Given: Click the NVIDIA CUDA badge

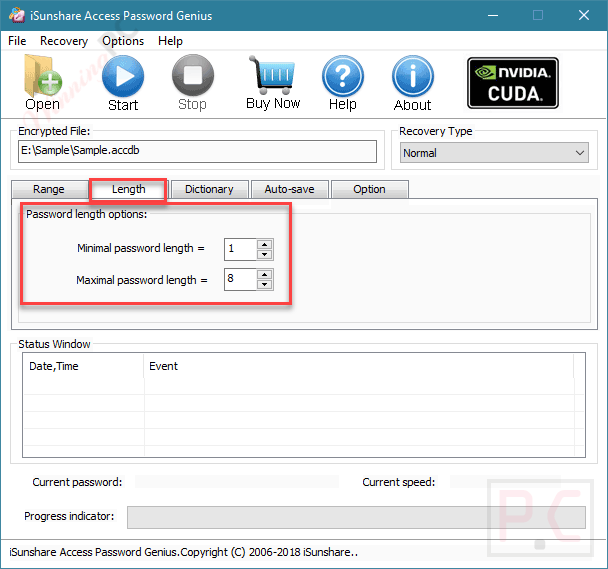Looking at the screenshot, I should pos(513,83).
